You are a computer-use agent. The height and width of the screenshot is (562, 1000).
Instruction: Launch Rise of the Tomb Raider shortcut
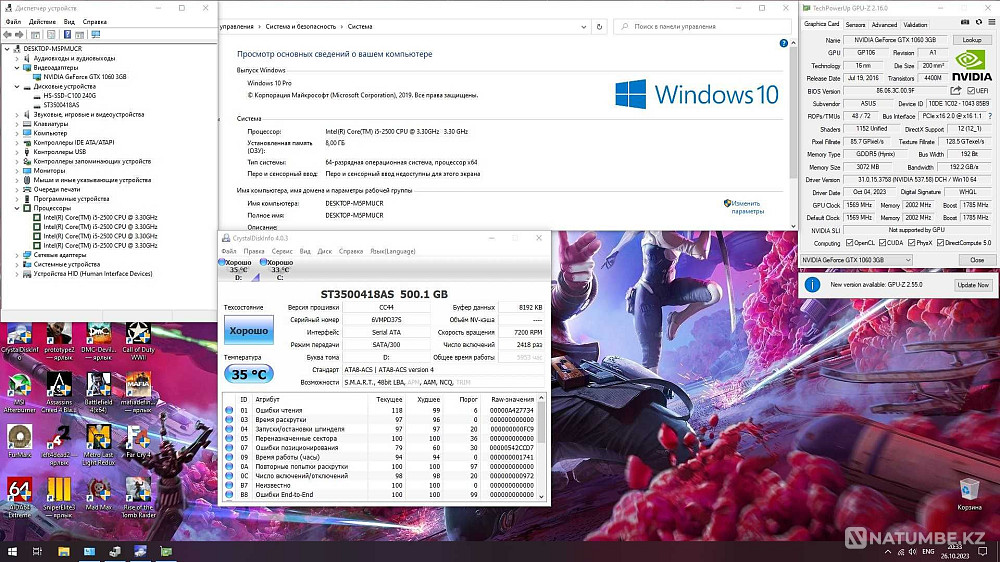[x=138, y=498]
